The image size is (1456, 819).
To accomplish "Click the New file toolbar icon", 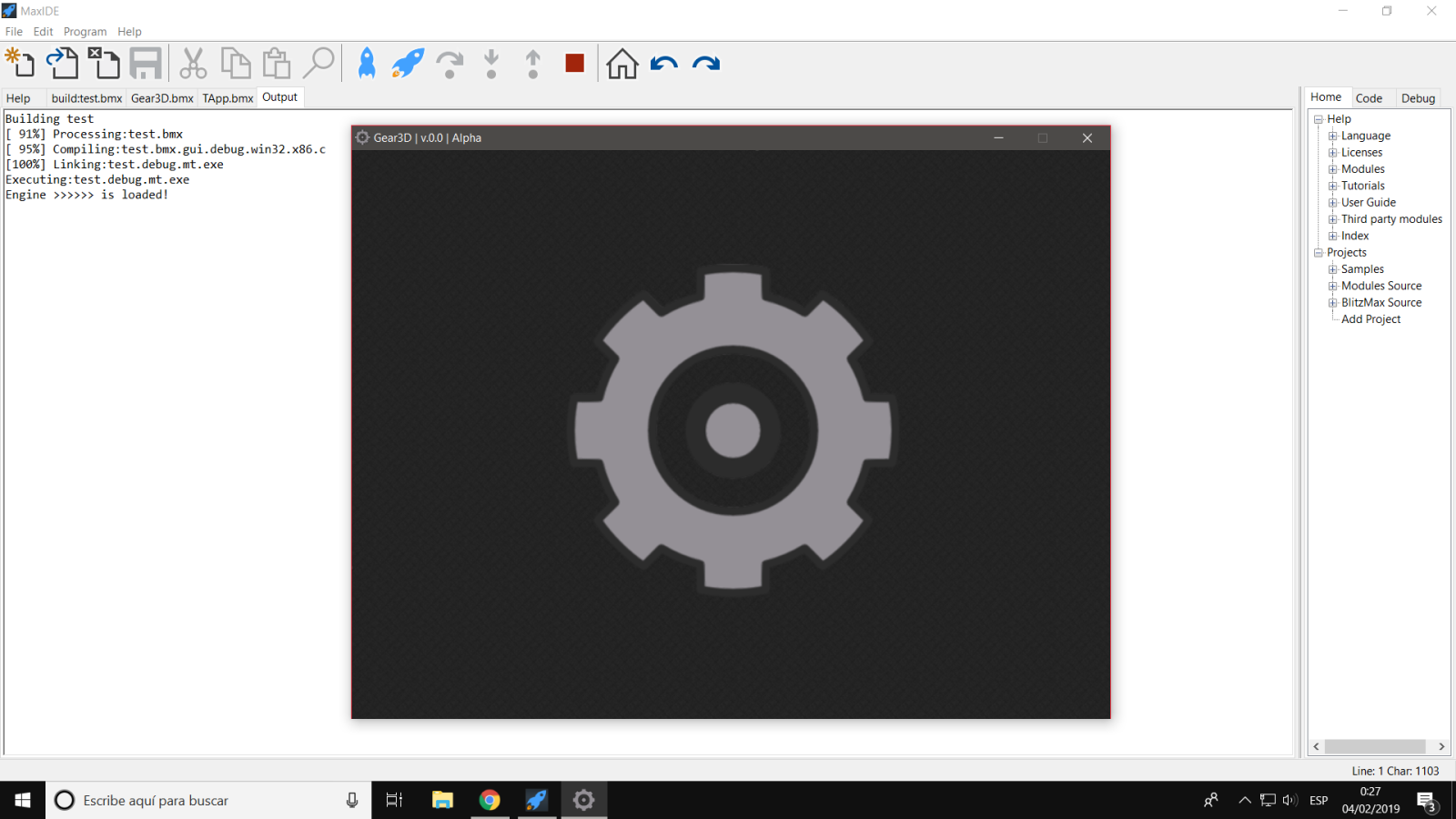I will coord(21,64).
